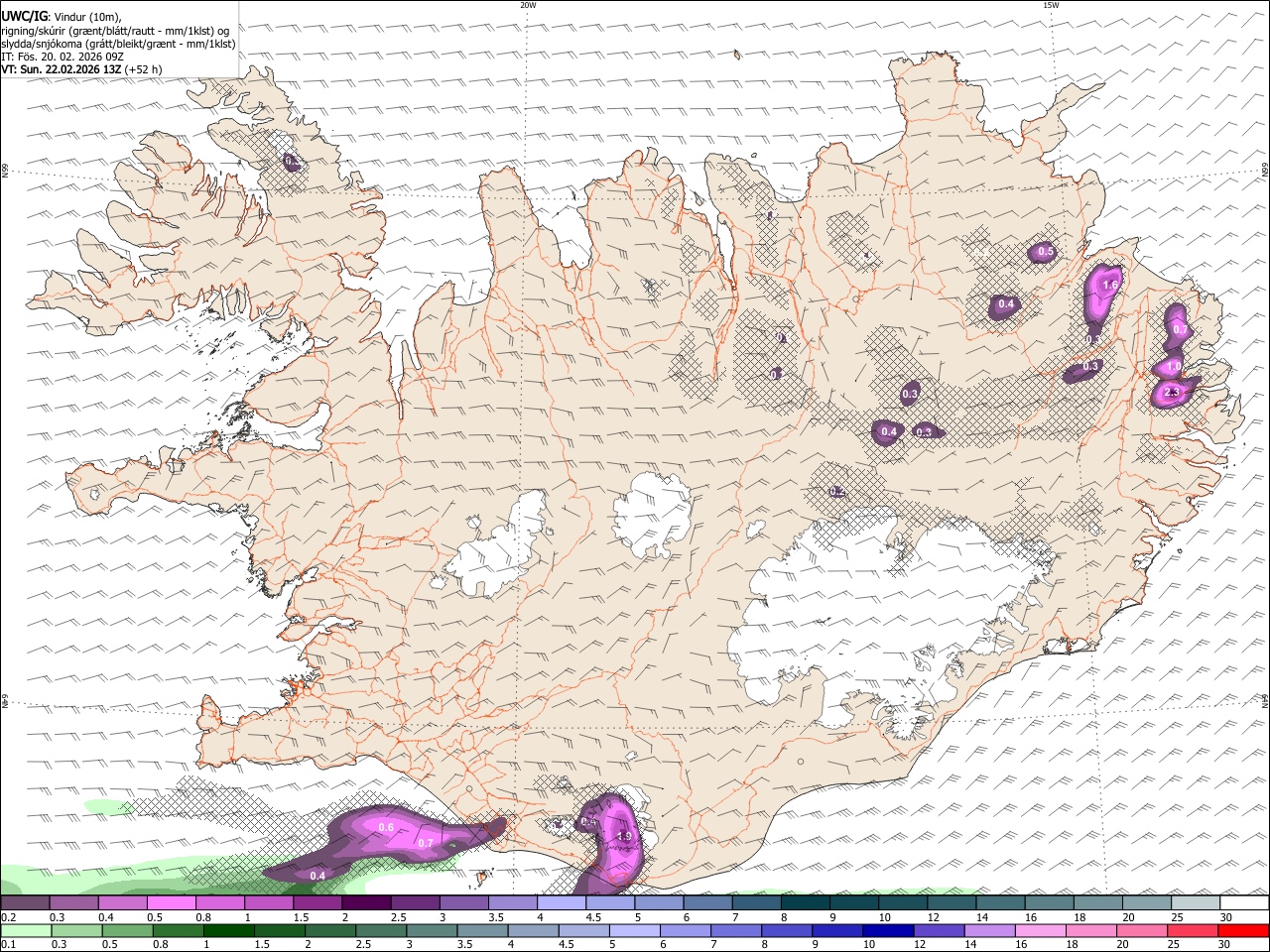Pick the palest green rain swatch after 0.1
The image size is (1270, 952).
tap(26, 931)
